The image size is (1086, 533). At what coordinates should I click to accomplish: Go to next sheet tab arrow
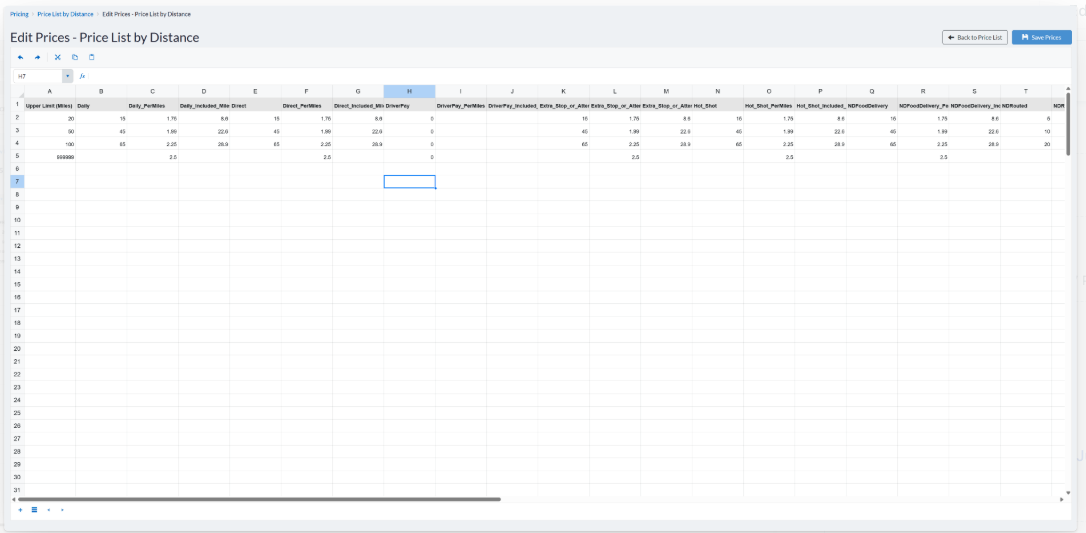tap(62, 509)
